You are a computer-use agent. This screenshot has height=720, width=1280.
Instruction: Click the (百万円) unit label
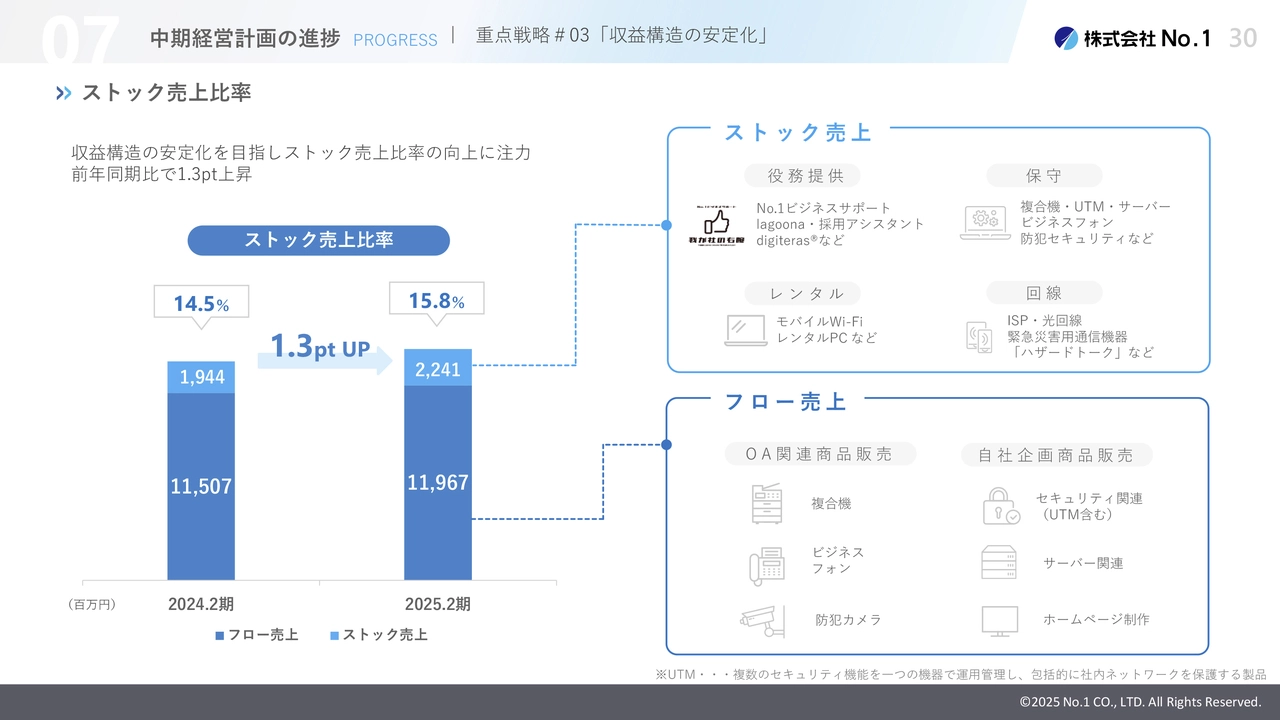93,605
